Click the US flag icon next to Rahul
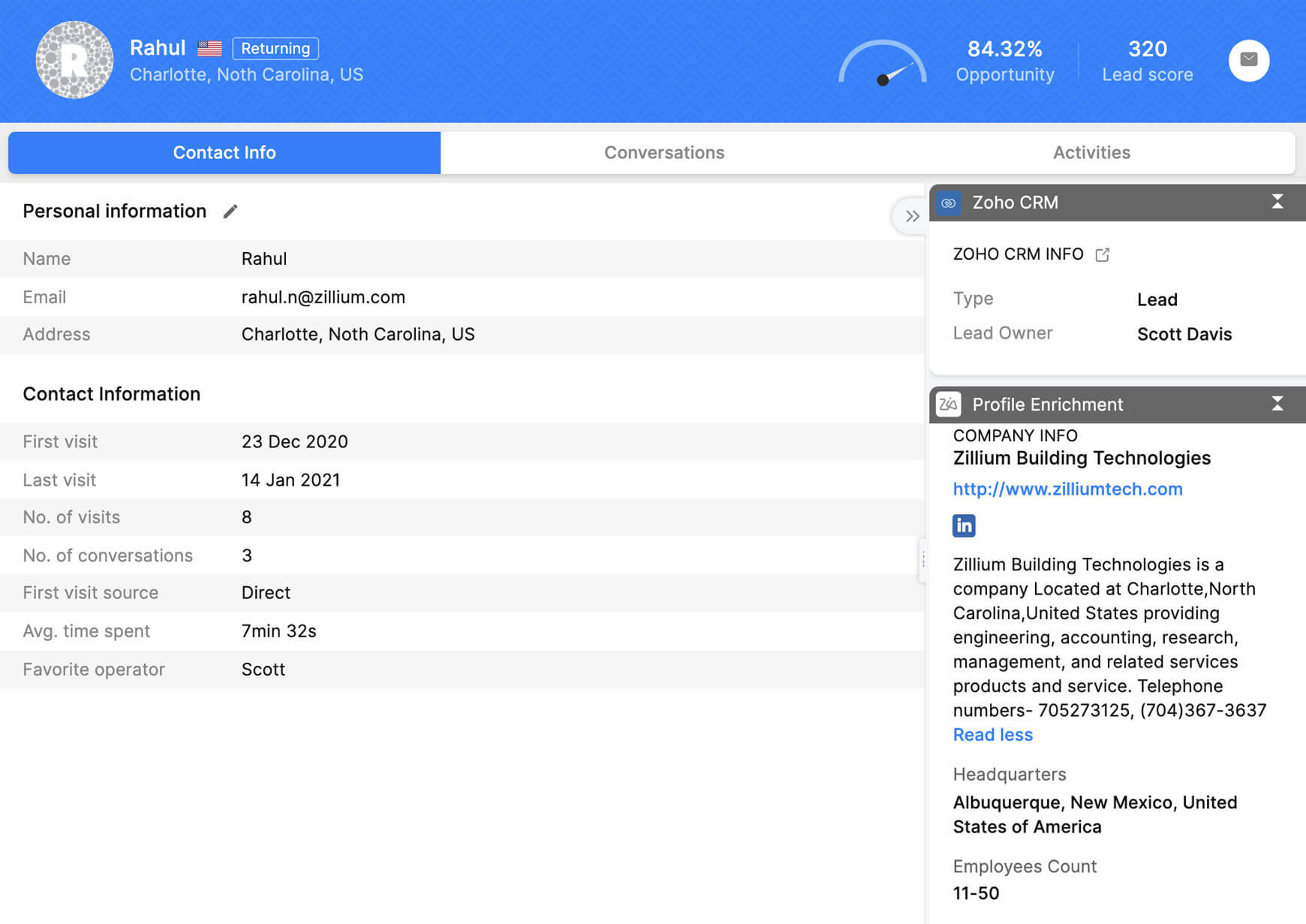This screenshot has width=1306, height=924. (209, 49)
